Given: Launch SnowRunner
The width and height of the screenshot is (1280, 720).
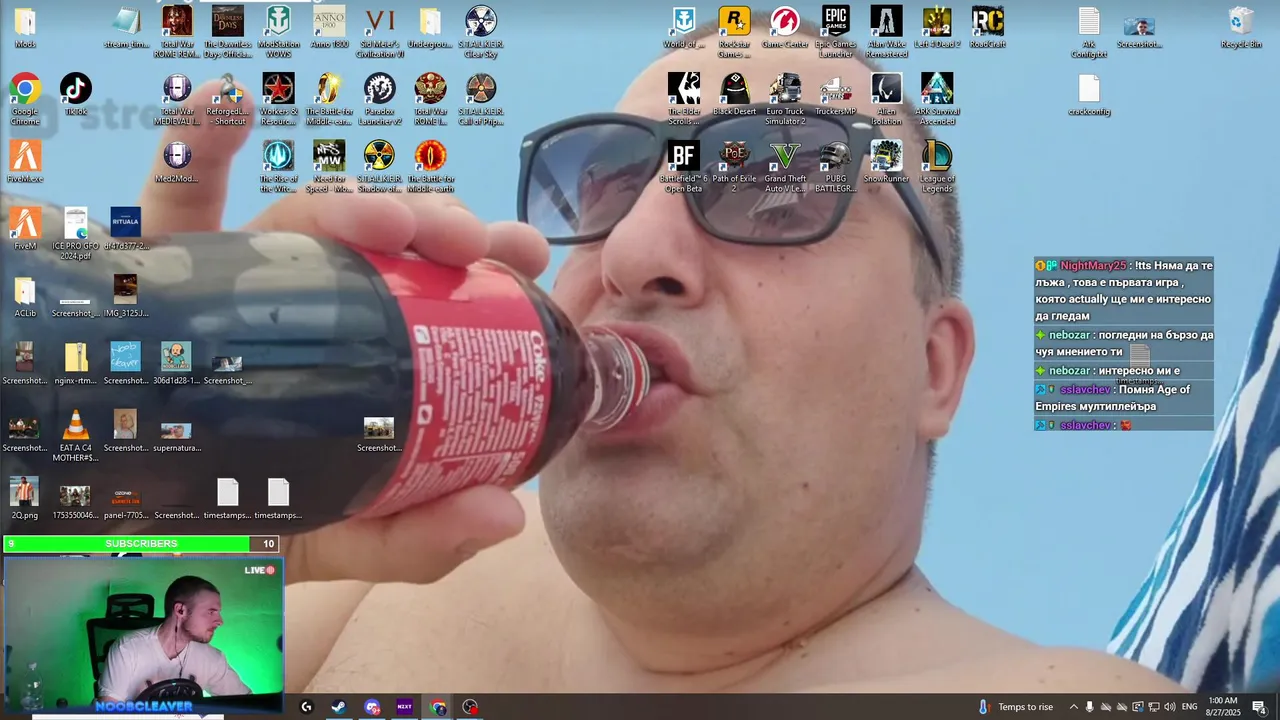Looking at the screenshot, I should click(x=886, y=161).
